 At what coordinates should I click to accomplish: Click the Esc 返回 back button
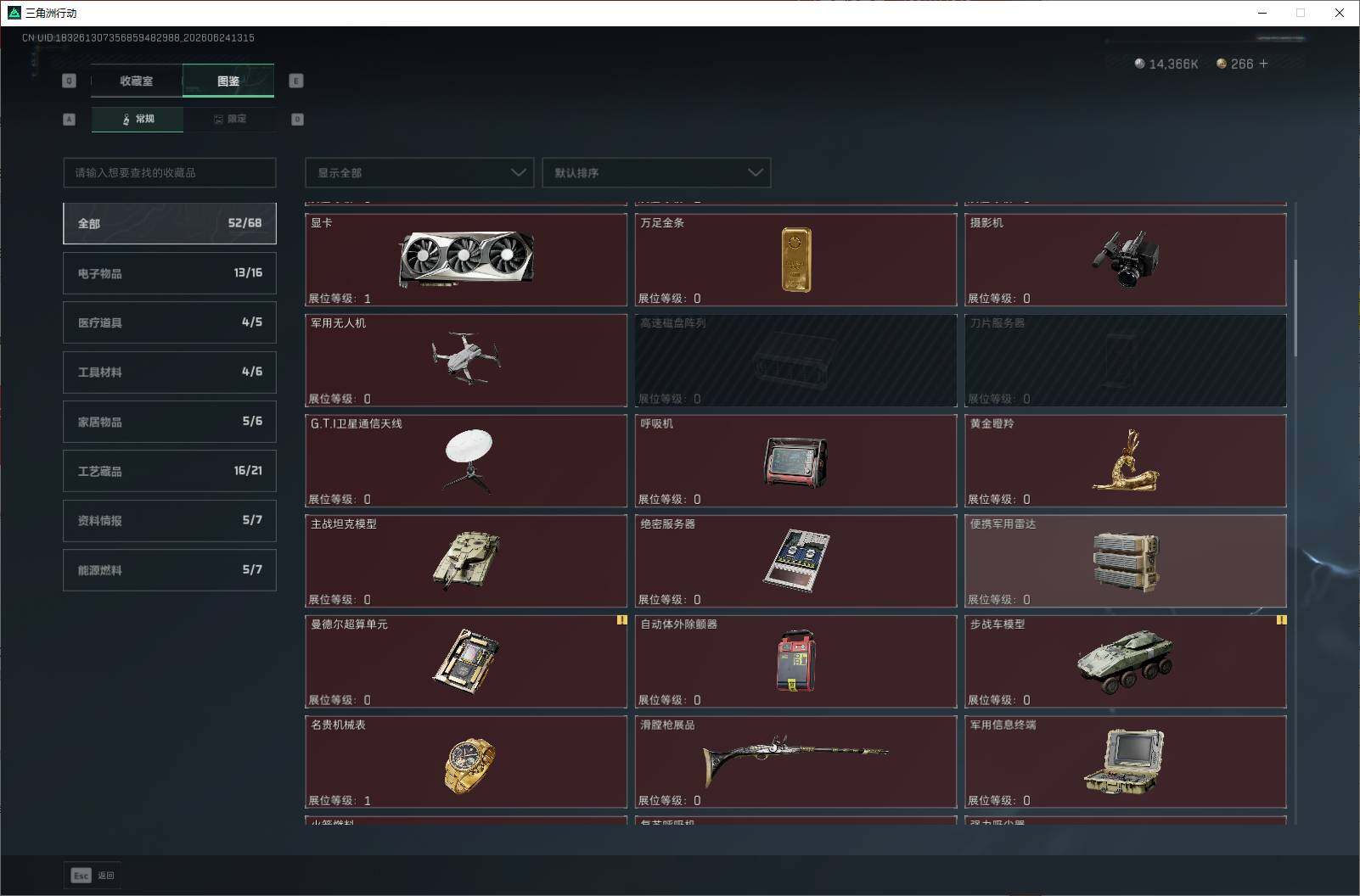93,875
